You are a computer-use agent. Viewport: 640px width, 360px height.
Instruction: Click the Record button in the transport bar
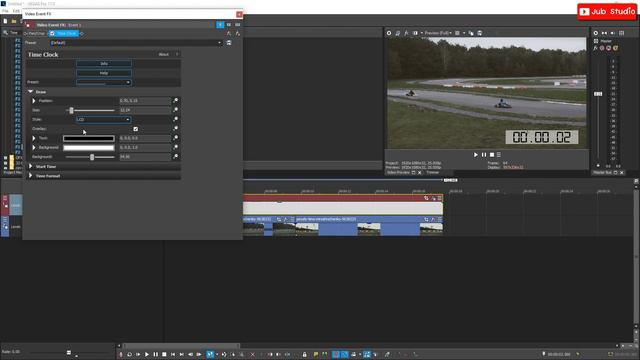(121, 354)
